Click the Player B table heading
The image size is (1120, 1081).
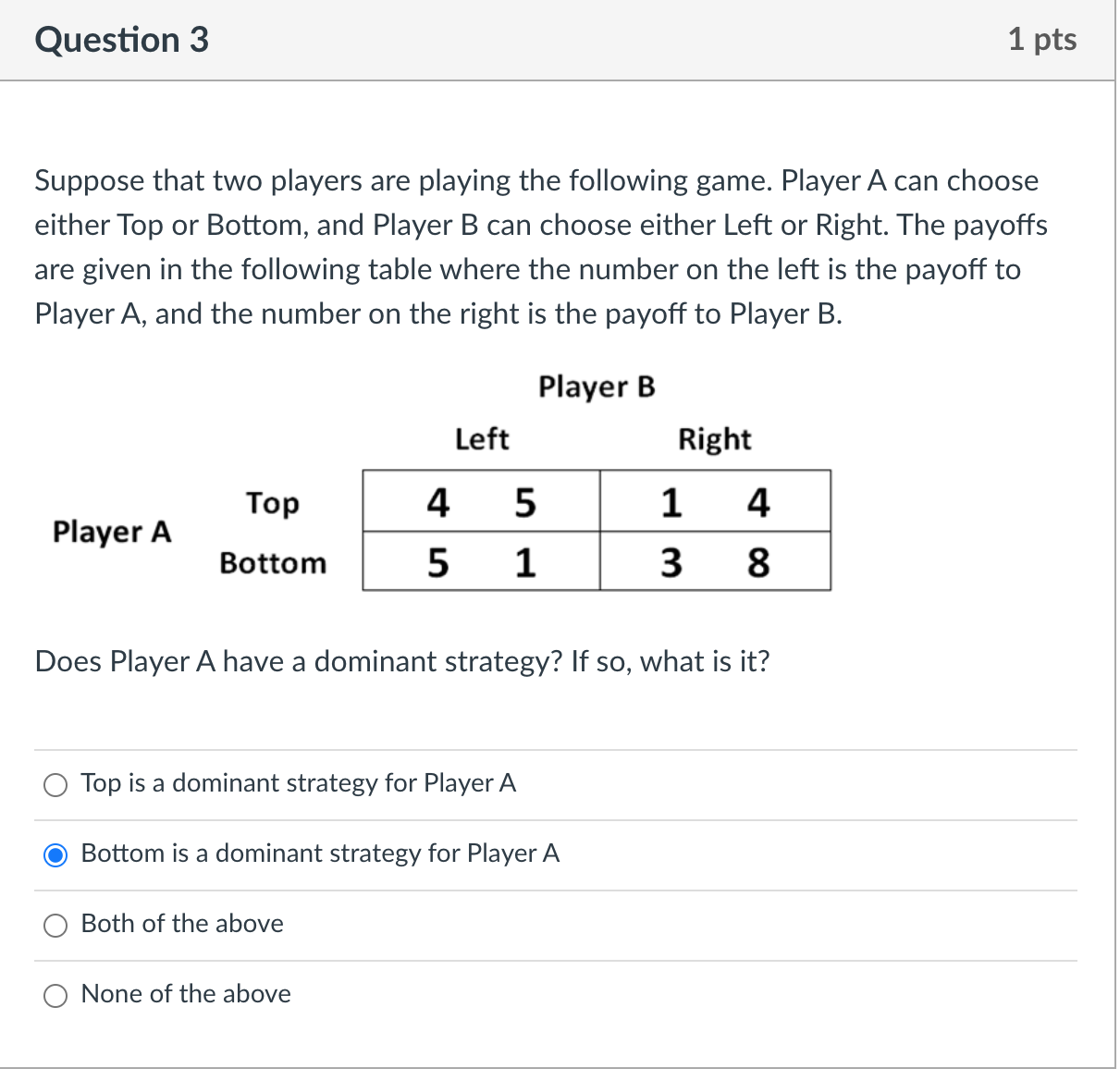tap(597, 387)
